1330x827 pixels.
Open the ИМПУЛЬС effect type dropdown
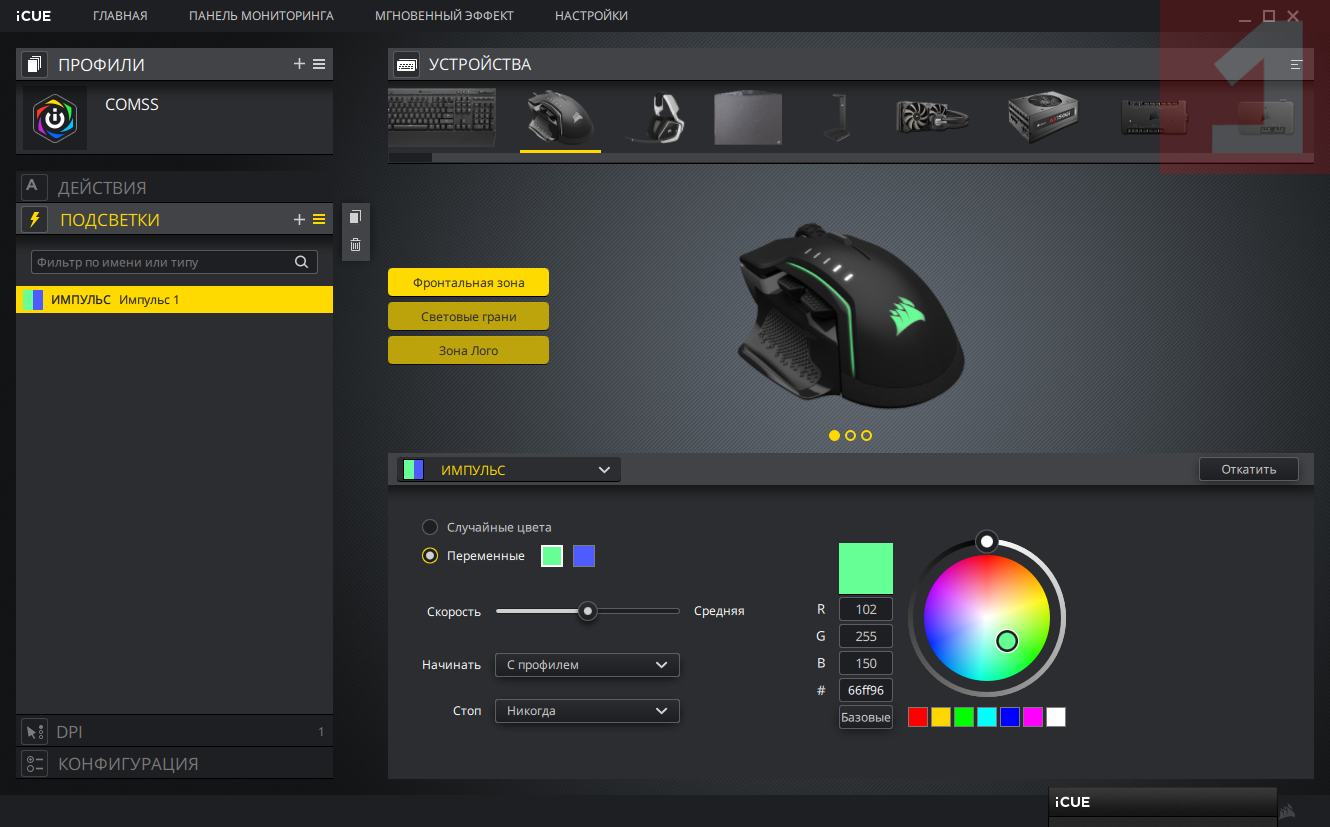[509, 470]
